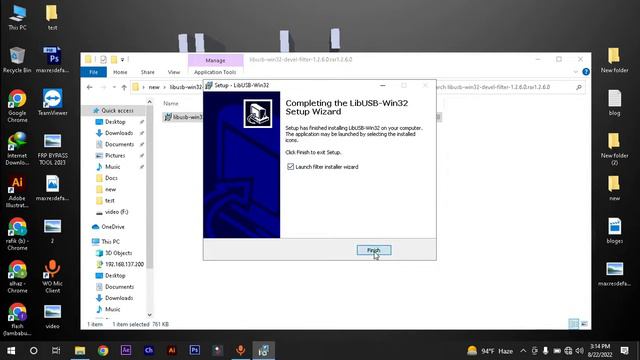The width and height of the screenshot is (640, 360).
Task: Open Docs folder in navigation pane
Action: (111, 178)
